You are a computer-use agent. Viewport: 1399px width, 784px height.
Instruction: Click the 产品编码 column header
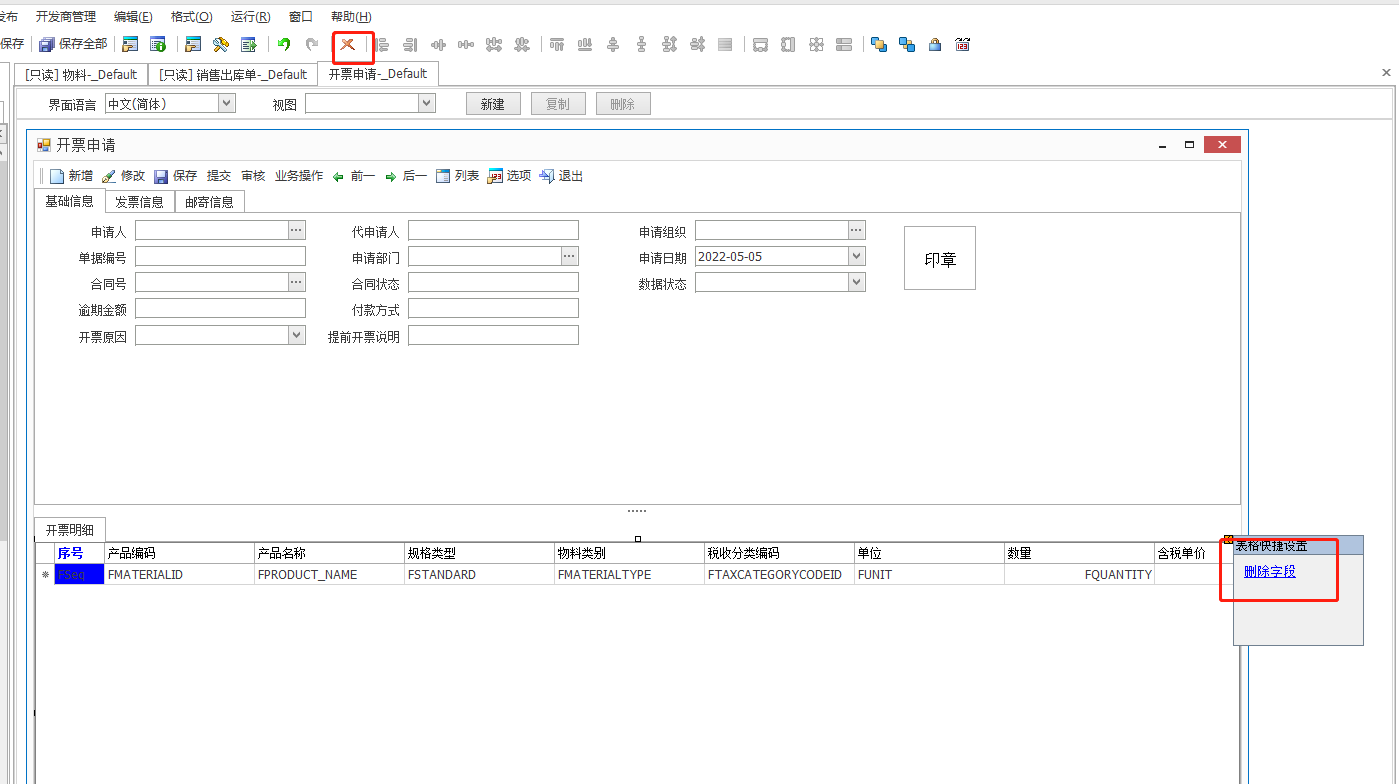click(180, 553)
